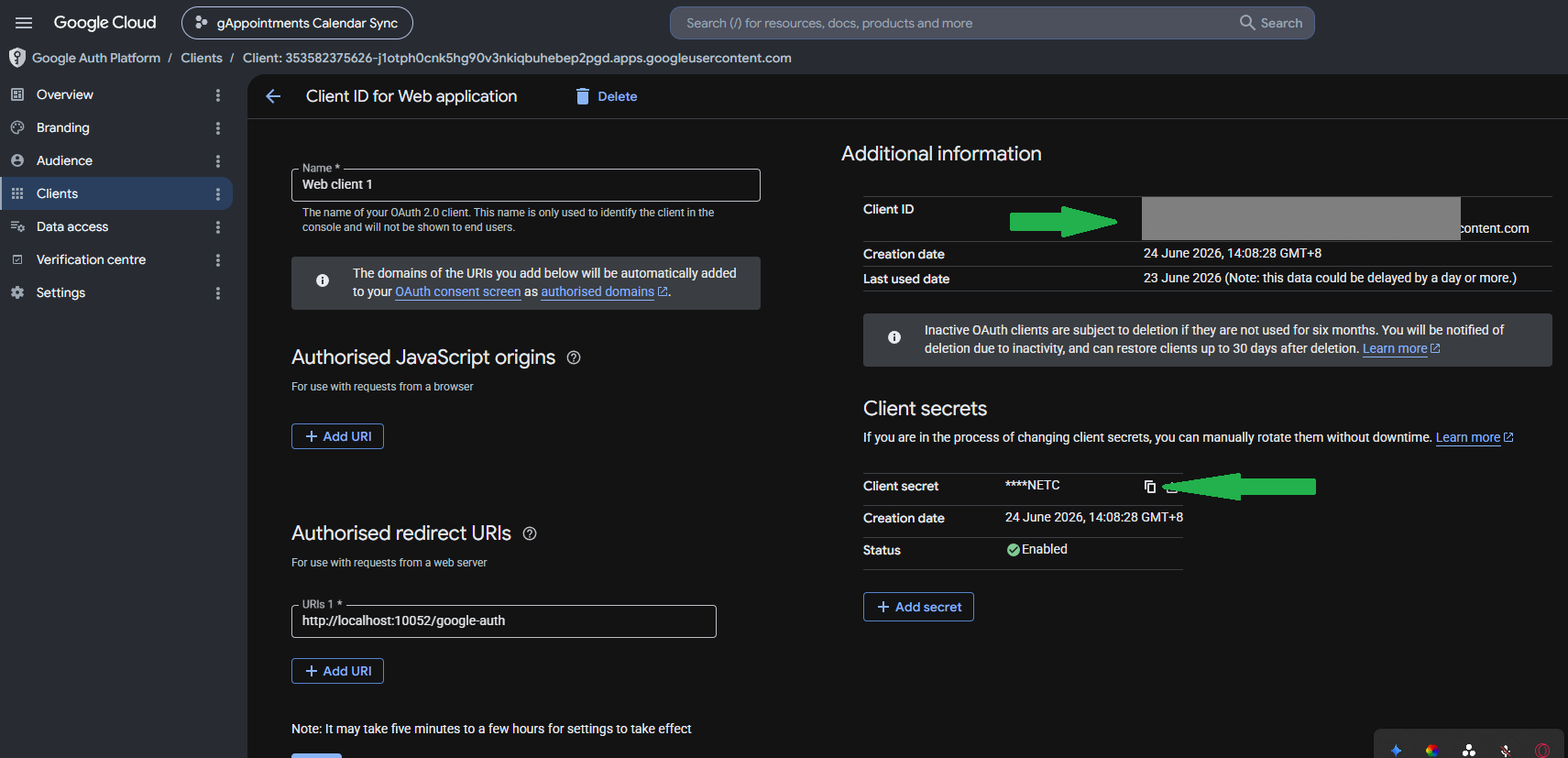
Task: Click the Google Cloud logo
Action: (104, 23)
